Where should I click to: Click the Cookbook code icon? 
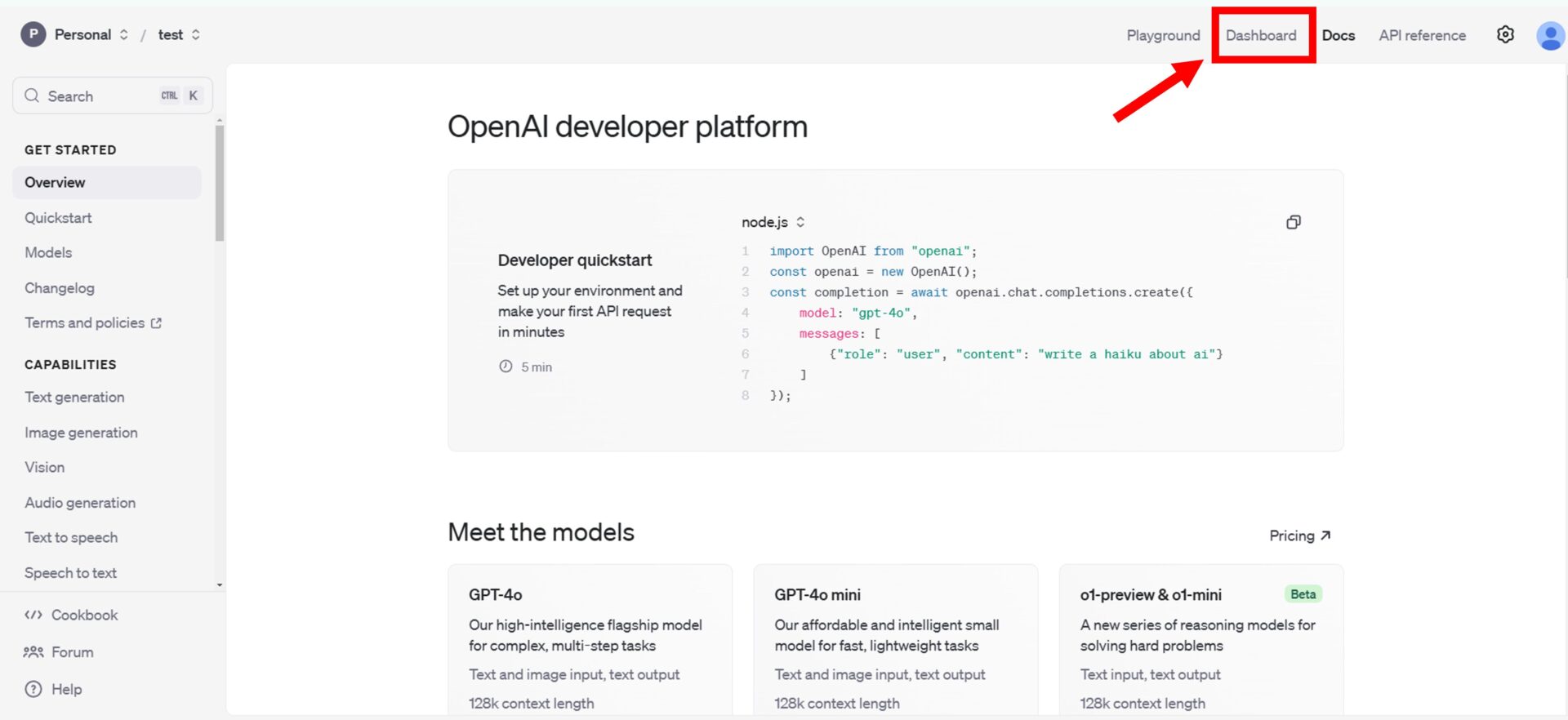pyautogui.click(x=33, y=615)
